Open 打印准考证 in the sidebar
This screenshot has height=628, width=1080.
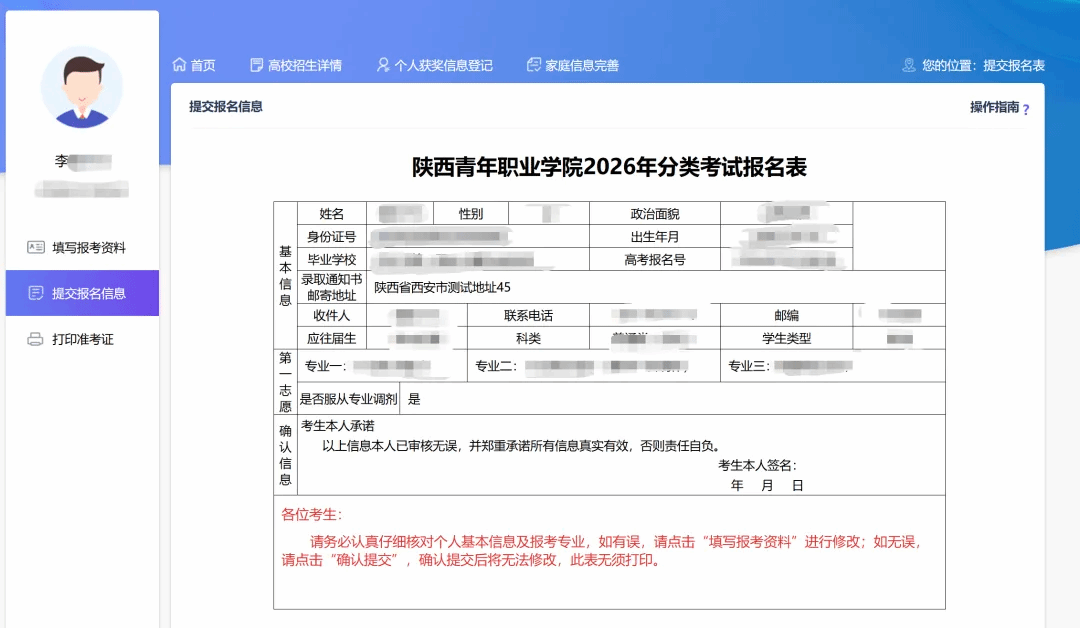83,339
